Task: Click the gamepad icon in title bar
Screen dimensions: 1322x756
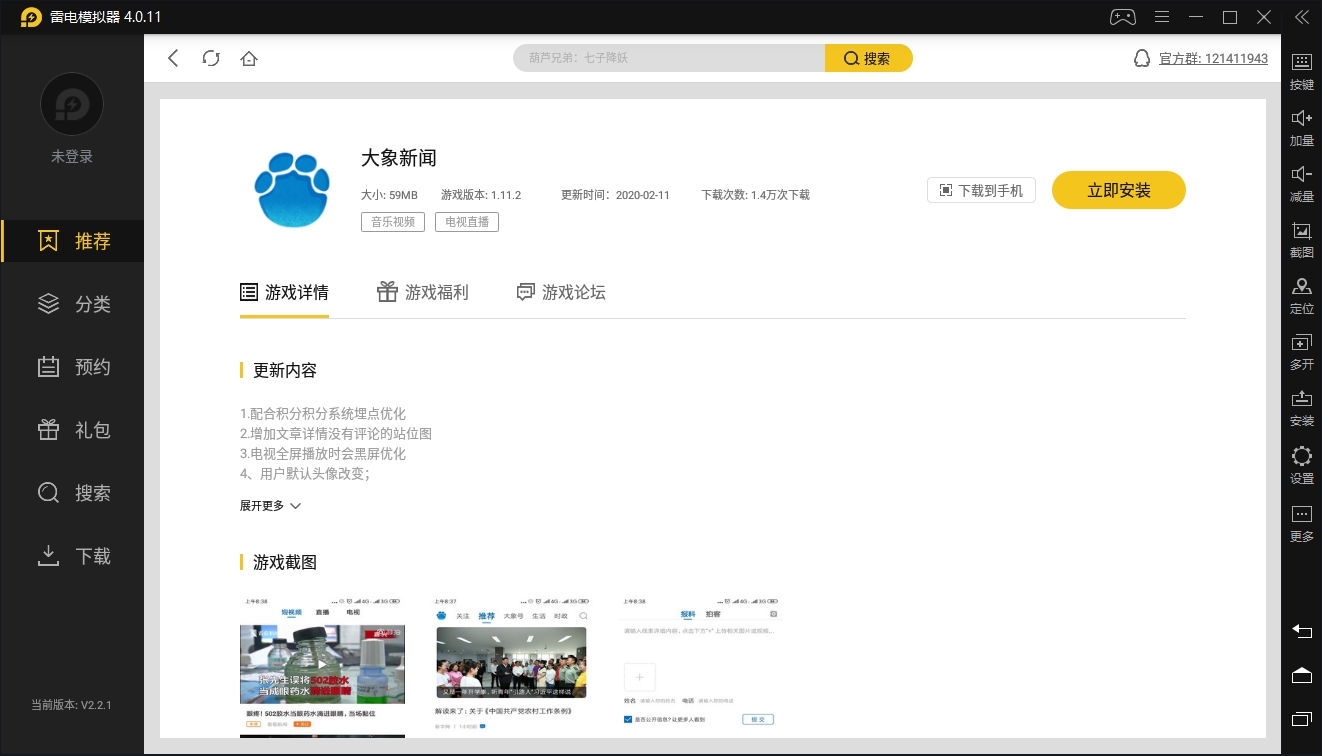Action: point(1122,17)
